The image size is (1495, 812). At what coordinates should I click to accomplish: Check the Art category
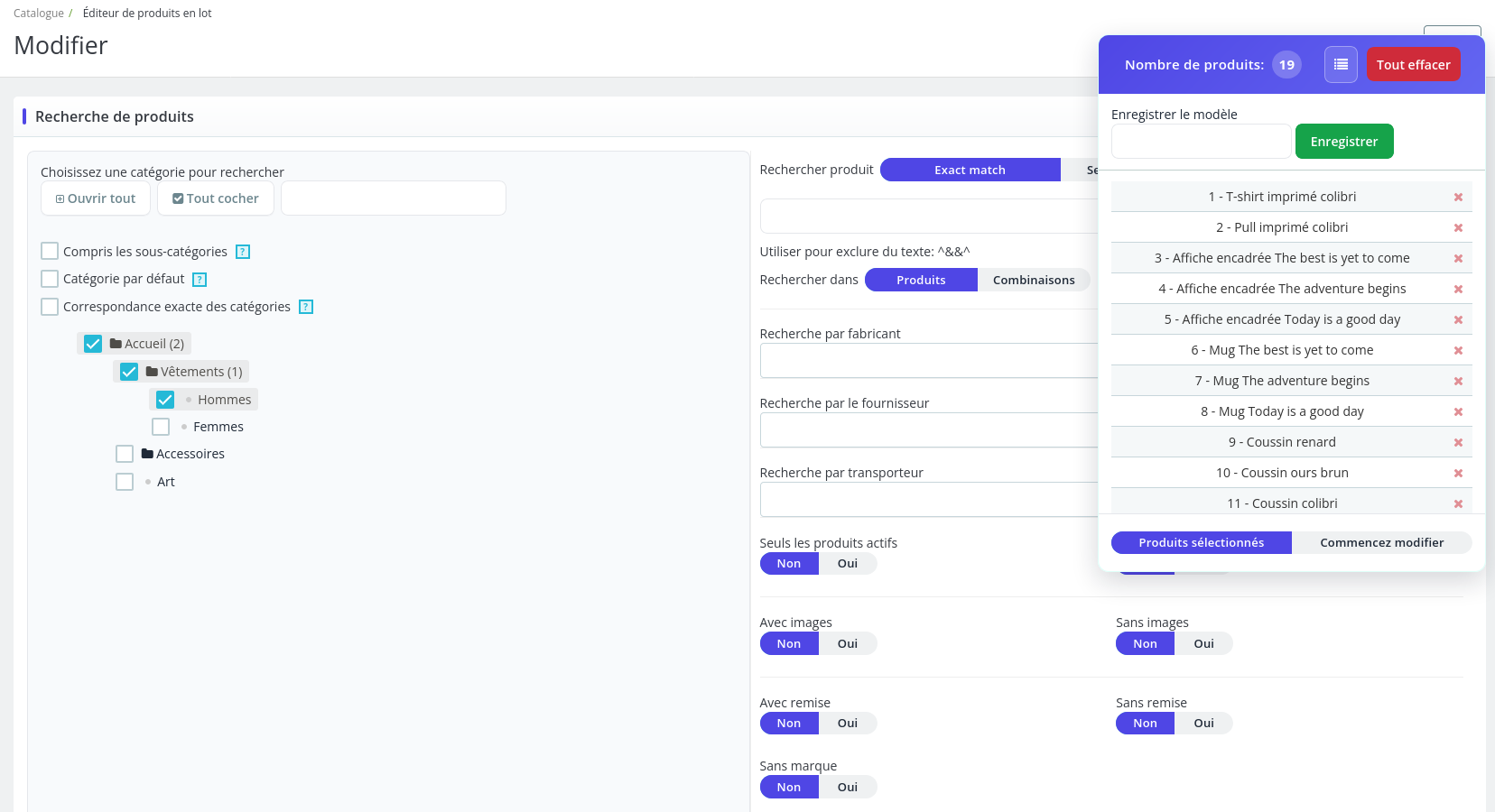point(125,482)
